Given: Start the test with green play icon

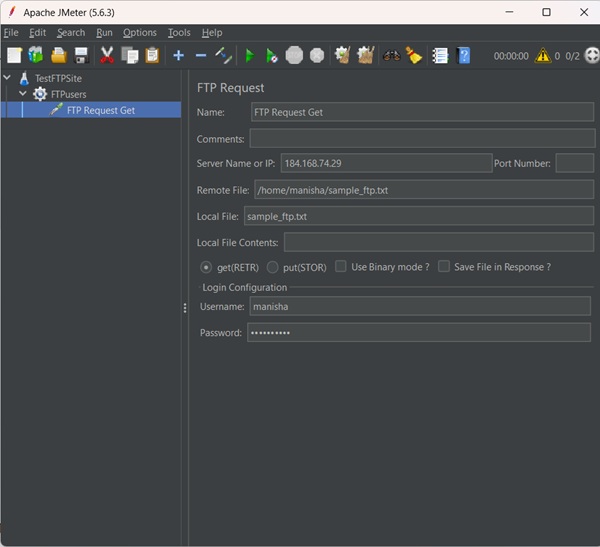Looking at the screenshot, I should (249, 56).
